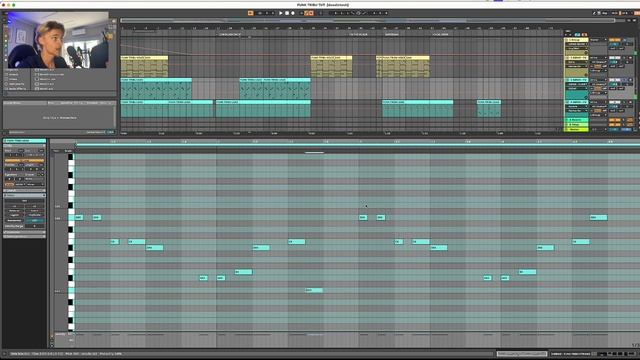Click the cyan Randomize amount slider
The image size is (640, 360).
[x=35, y=220]
